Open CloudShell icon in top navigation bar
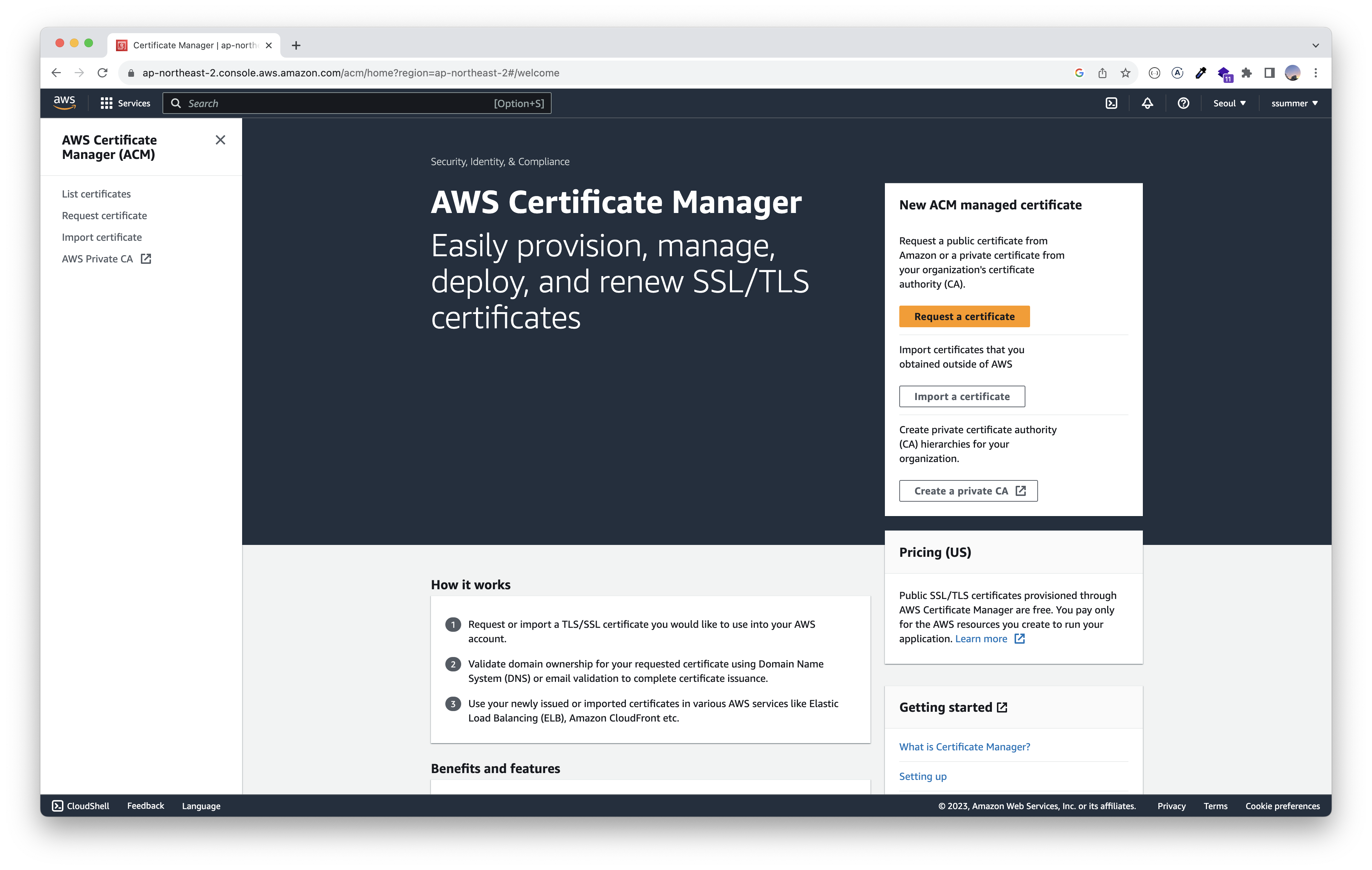 pos(1111,103)
